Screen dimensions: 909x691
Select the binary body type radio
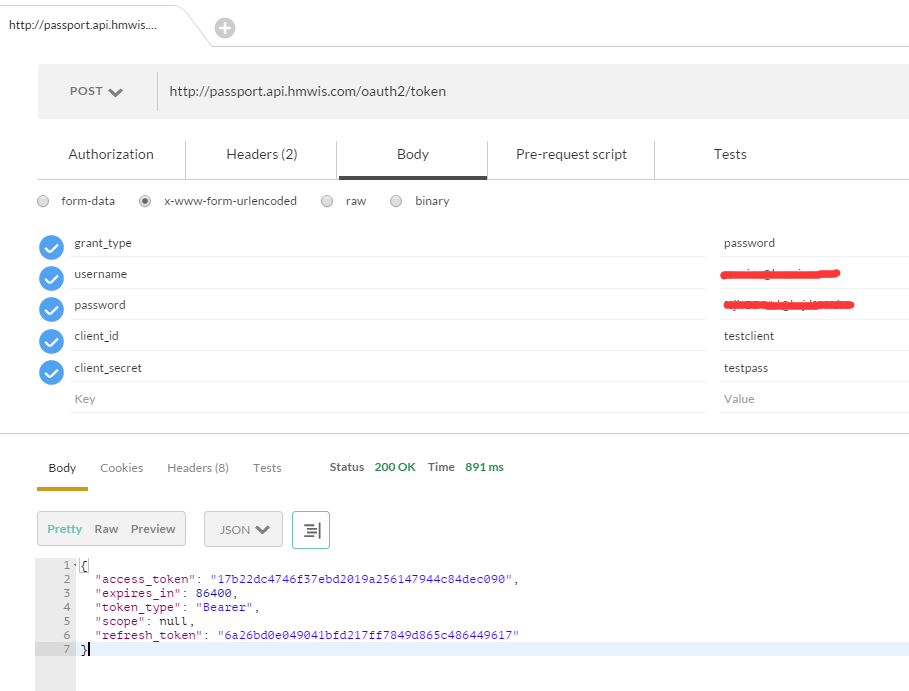pos(396,201)
